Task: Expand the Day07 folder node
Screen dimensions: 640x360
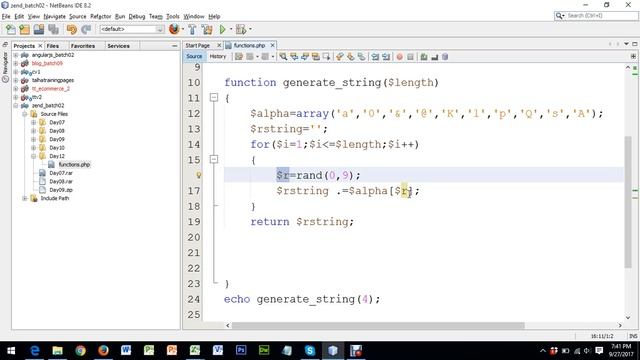Action: (34, 122)
